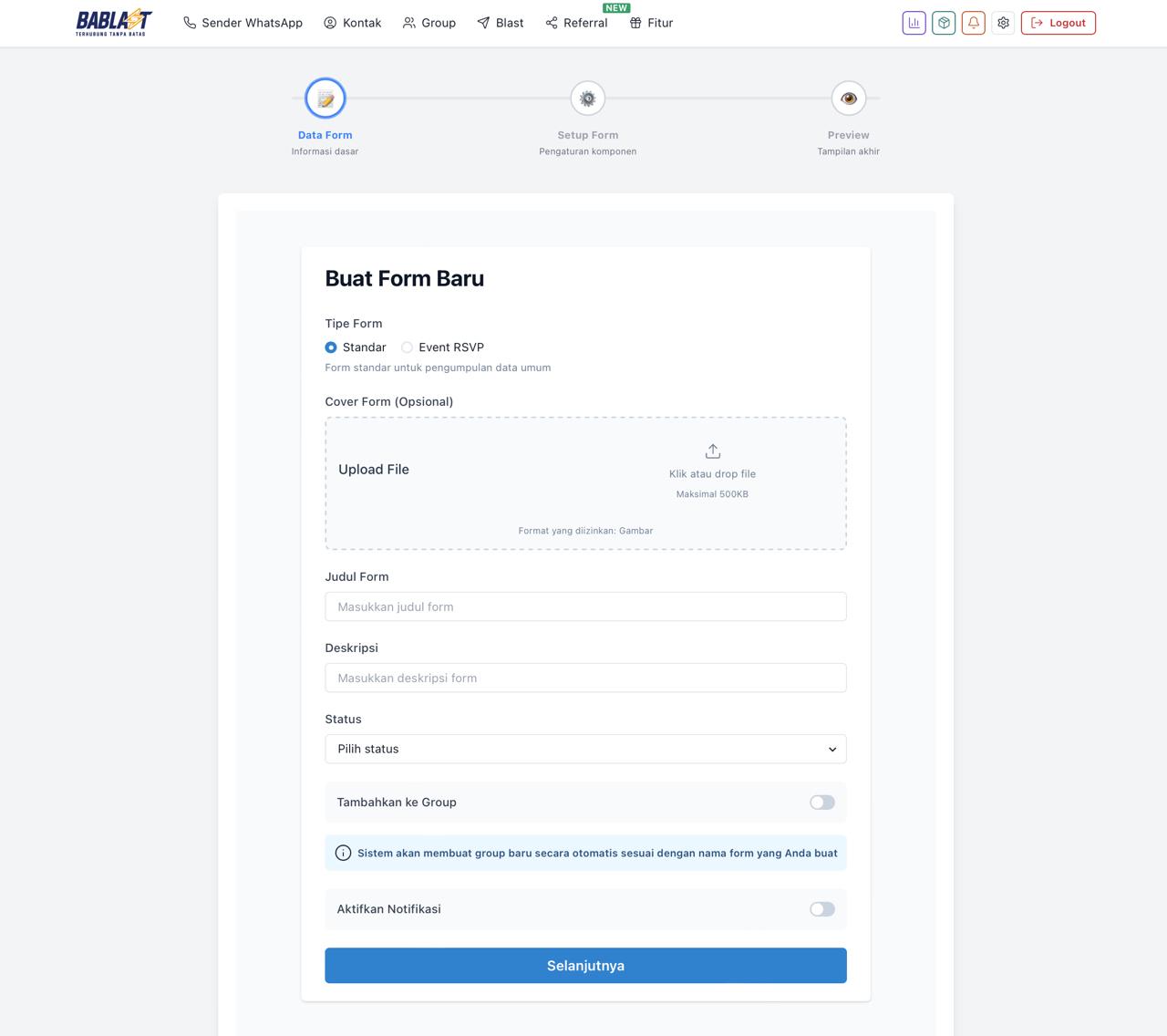Screen dimensions: 1167x1036
Task: Toggle Tambahkan ke Group switch
Action: [x=822, y=803]
